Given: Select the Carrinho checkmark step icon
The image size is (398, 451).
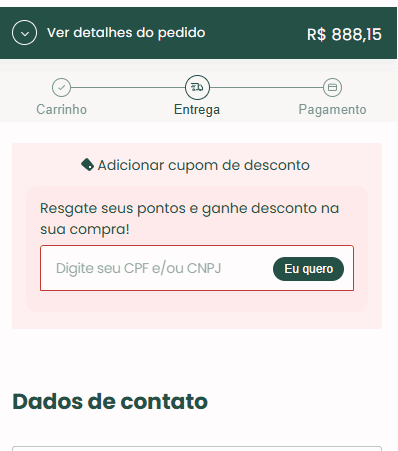Looking at the screenshot, I should (x=61, y=87).
